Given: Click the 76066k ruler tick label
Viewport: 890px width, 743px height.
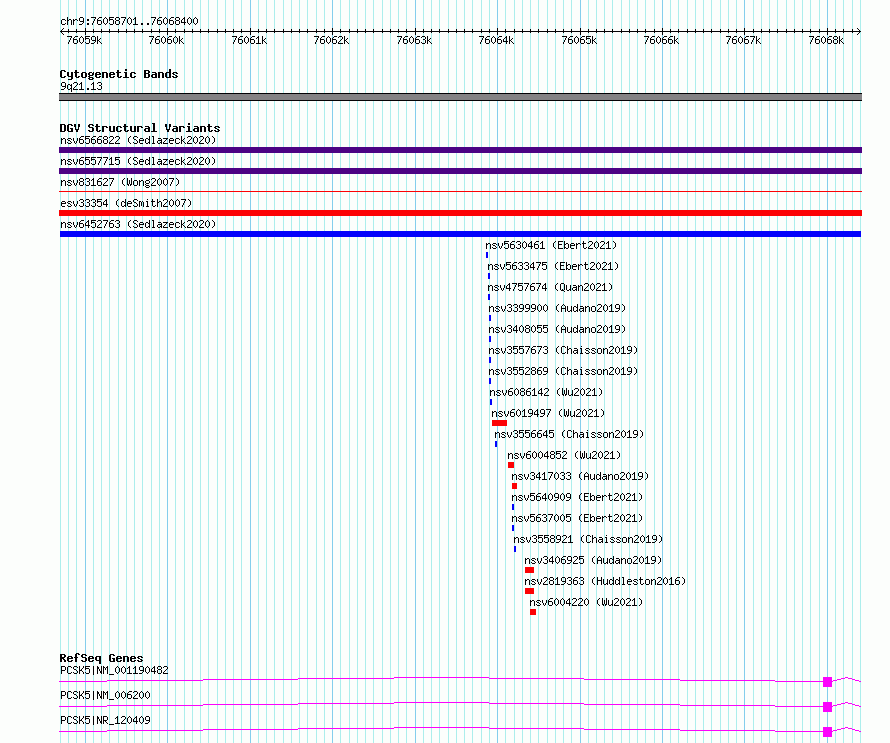Looking at the screenshot, I should coord(661,40).
